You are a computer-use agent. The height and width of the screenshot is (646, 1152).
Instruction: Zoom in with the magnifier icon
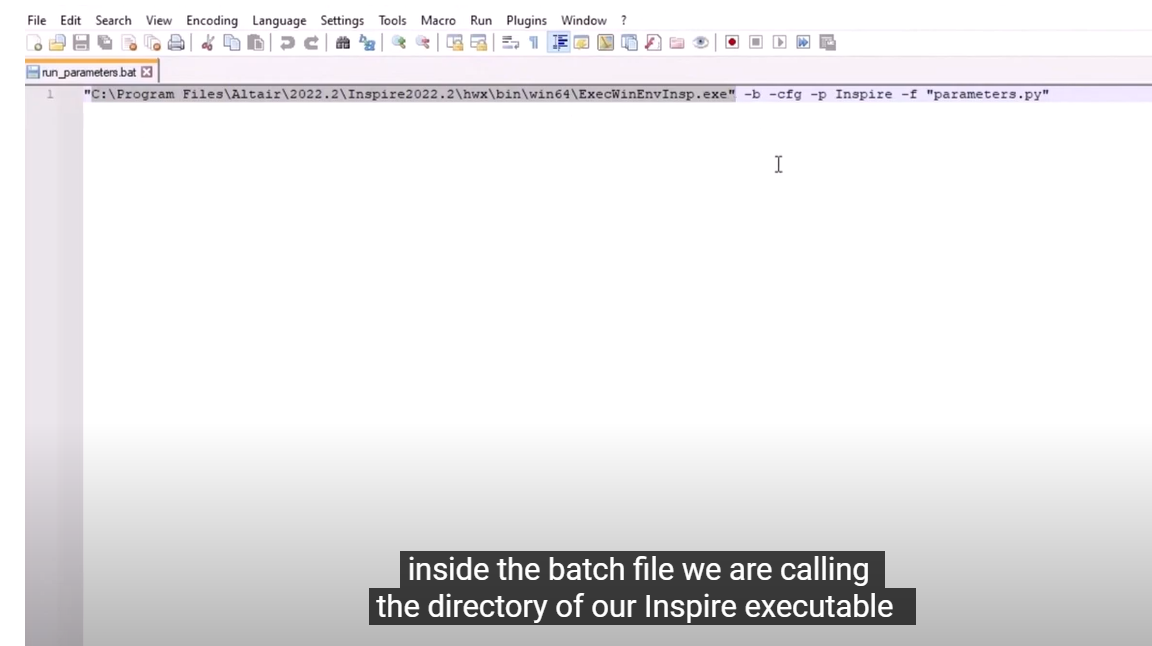tap(398, 43)
